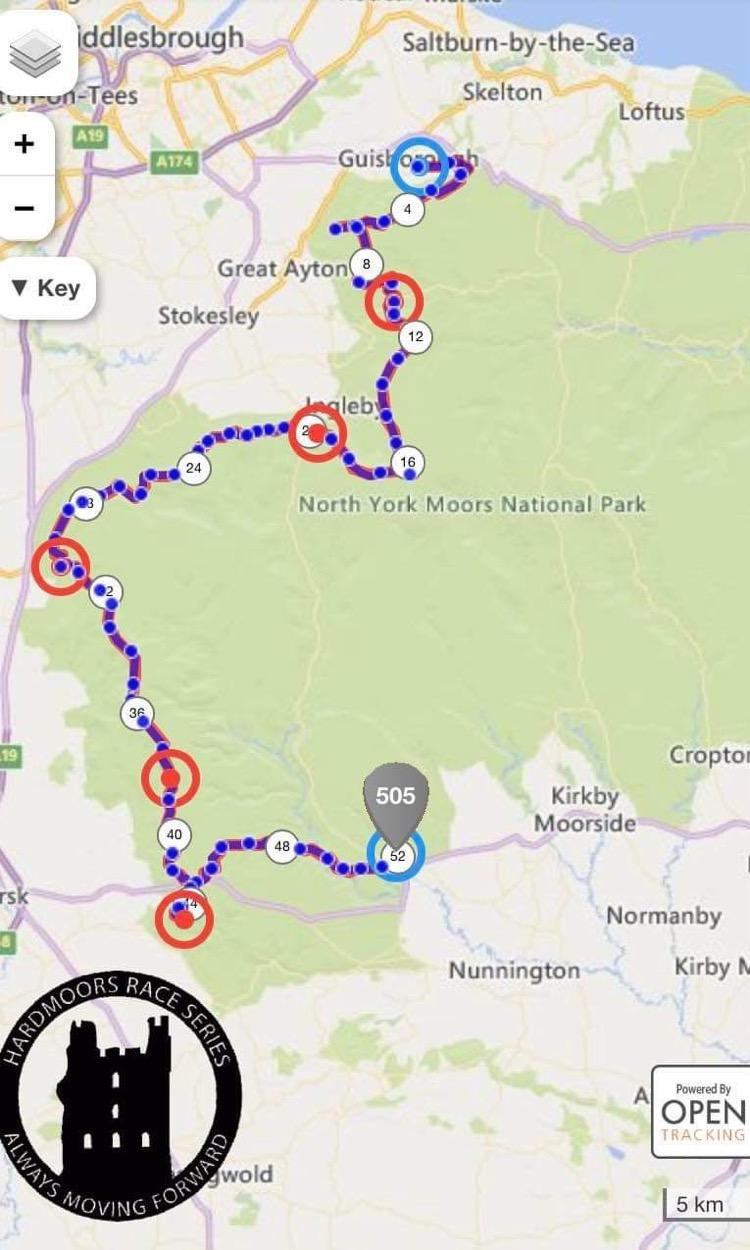Open the Open Tracking powered-by link

pyautogui.click(x=701, y=1111)
